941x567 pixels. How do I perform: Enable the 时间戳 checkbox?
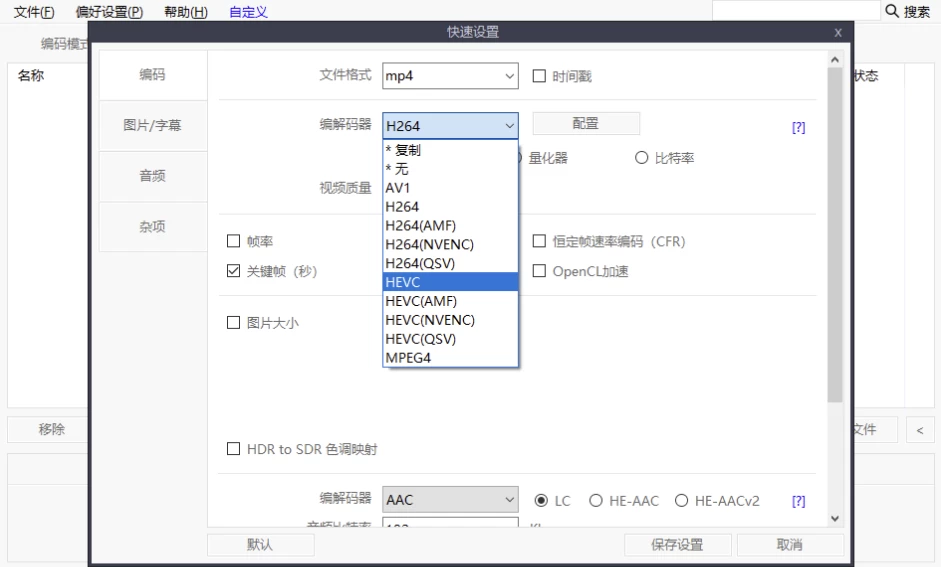(540, 76)
